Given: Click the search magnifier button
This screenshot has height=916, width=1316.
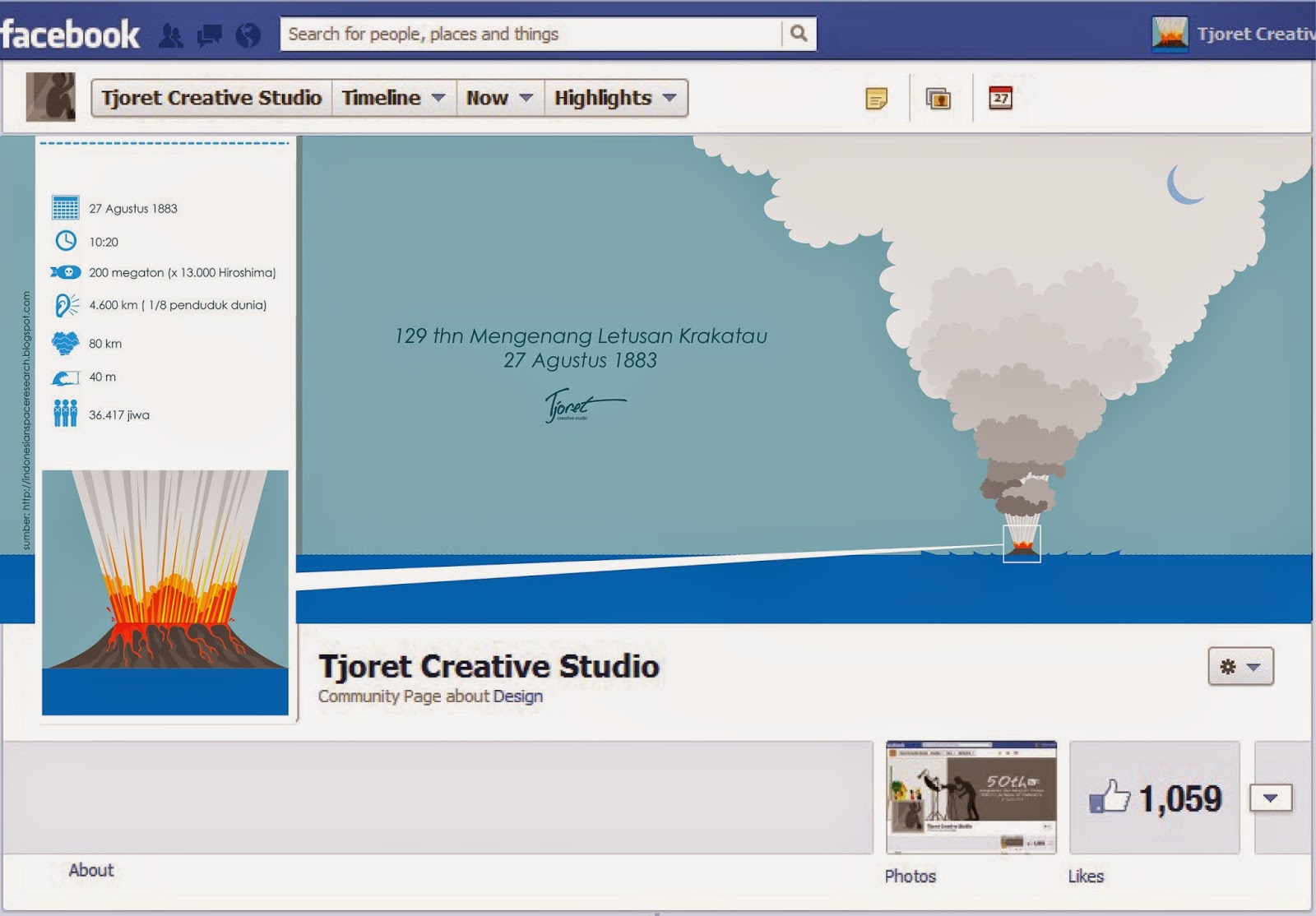Looking at the screenshot, I should pos(799,34).
